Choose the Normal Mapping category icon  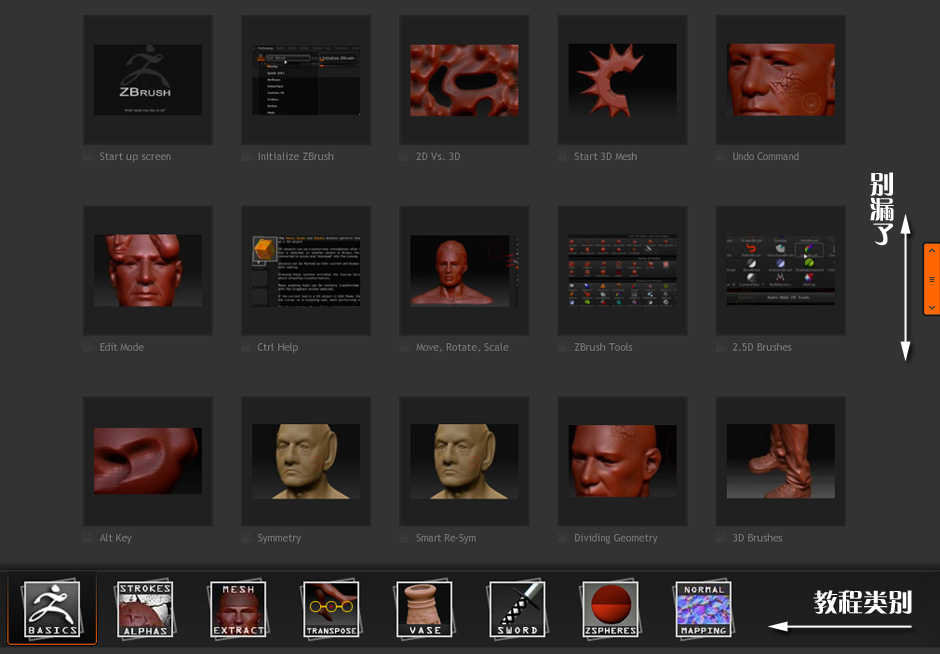(703, 608)
